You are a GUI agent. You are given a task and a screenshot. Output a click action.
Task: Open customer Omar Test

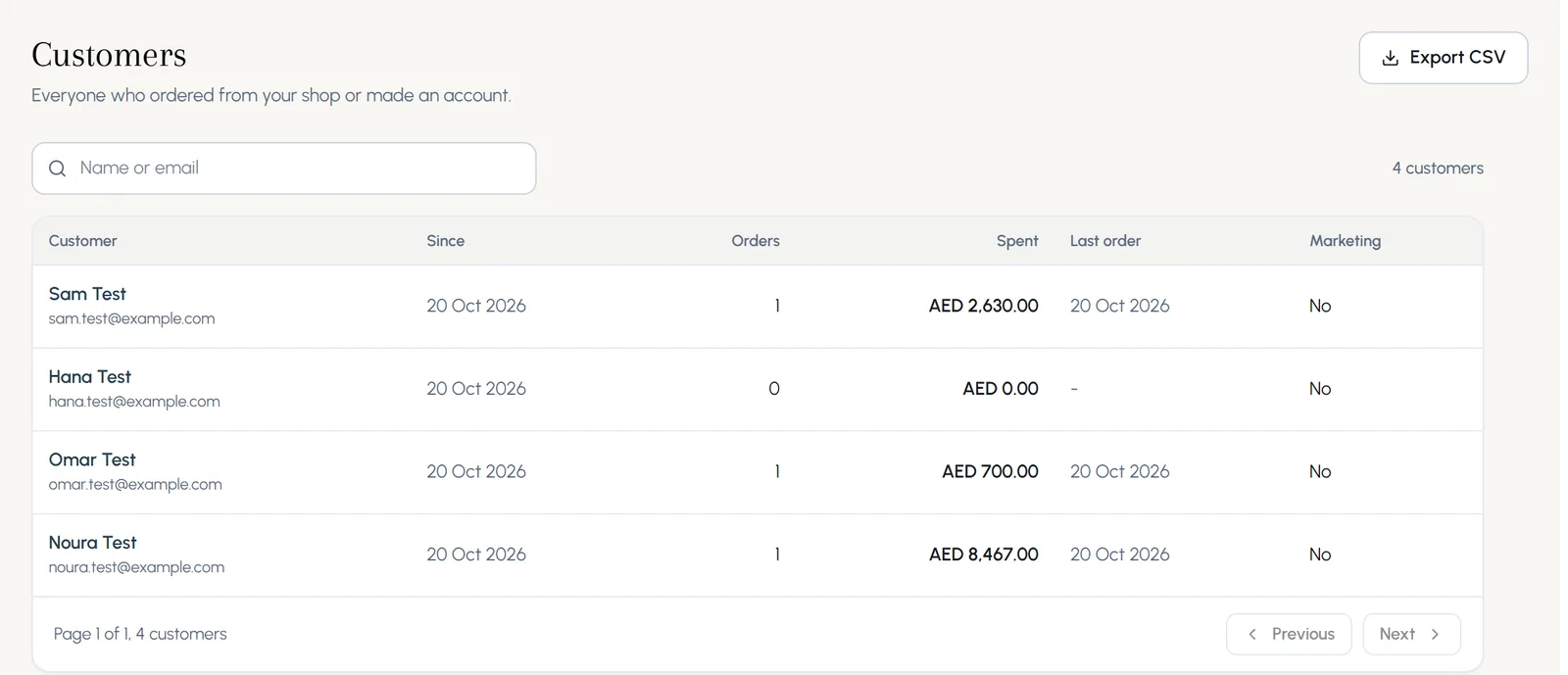click(92, 459)
